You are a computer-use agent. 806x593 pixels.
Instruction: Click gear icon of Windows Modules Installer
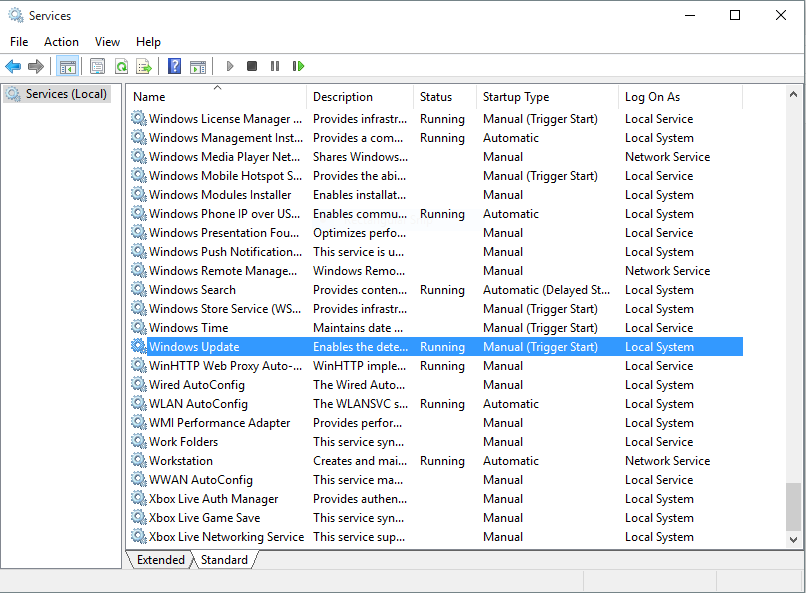pos(139,194)
